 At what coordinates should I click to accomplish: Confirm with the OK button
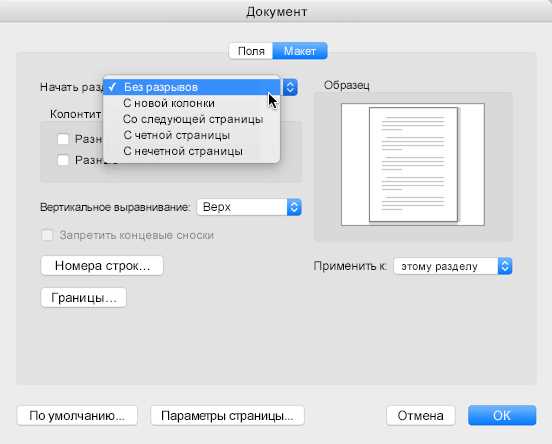pos(502,416)
